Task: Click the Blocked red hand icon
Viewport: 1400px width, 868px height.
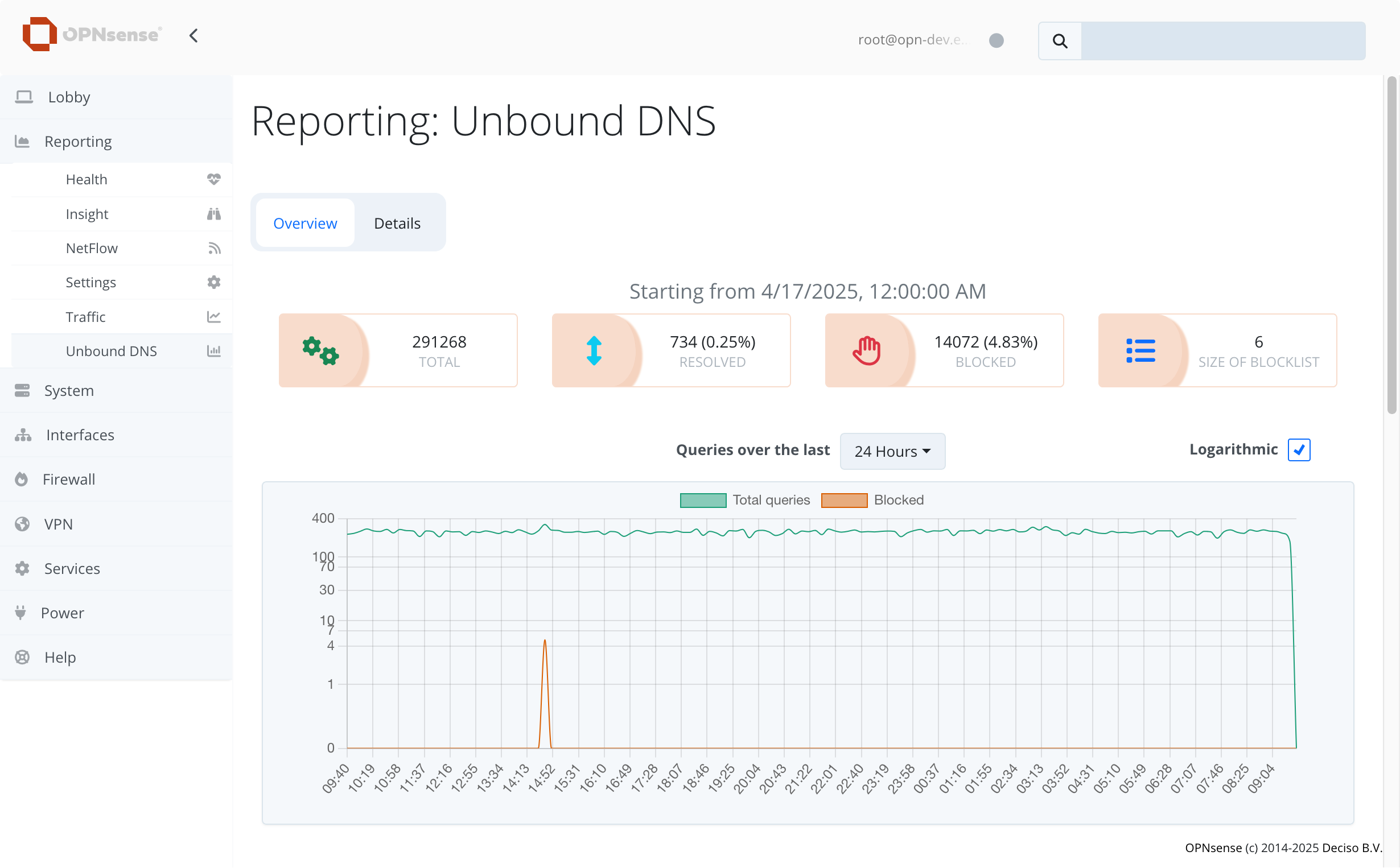Action: [x=867, y=350]
